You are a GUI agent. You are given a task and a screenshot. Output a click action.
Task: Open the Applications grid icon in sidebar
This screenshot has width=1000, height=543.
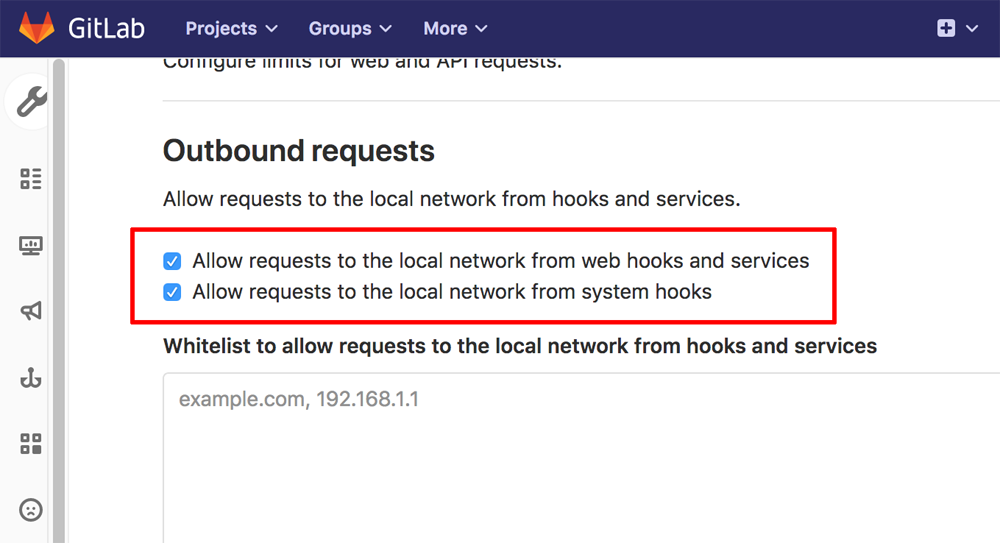(x=31, y=444)
